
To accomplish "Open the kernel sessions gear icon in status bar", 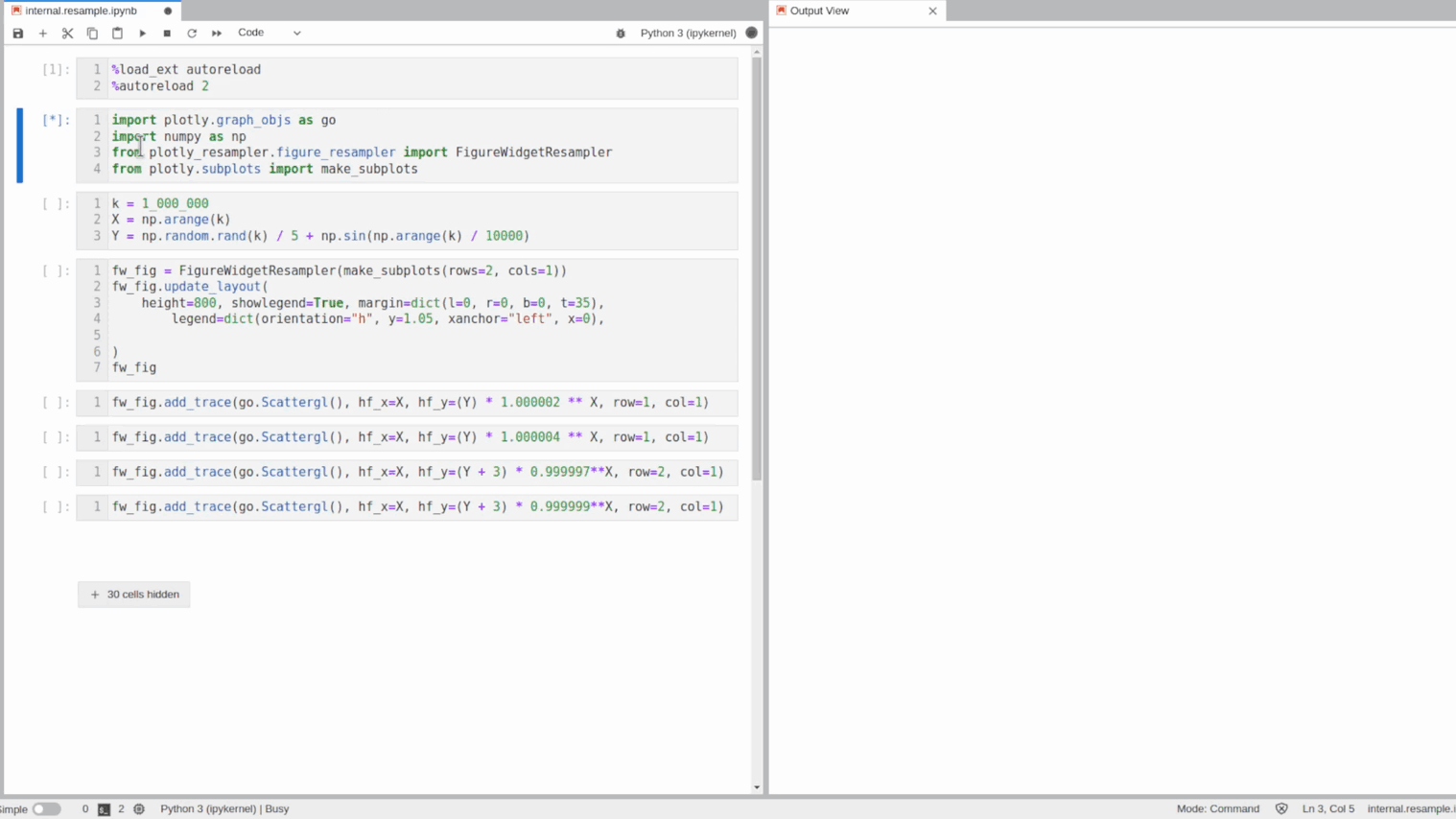I will point(139,808).
